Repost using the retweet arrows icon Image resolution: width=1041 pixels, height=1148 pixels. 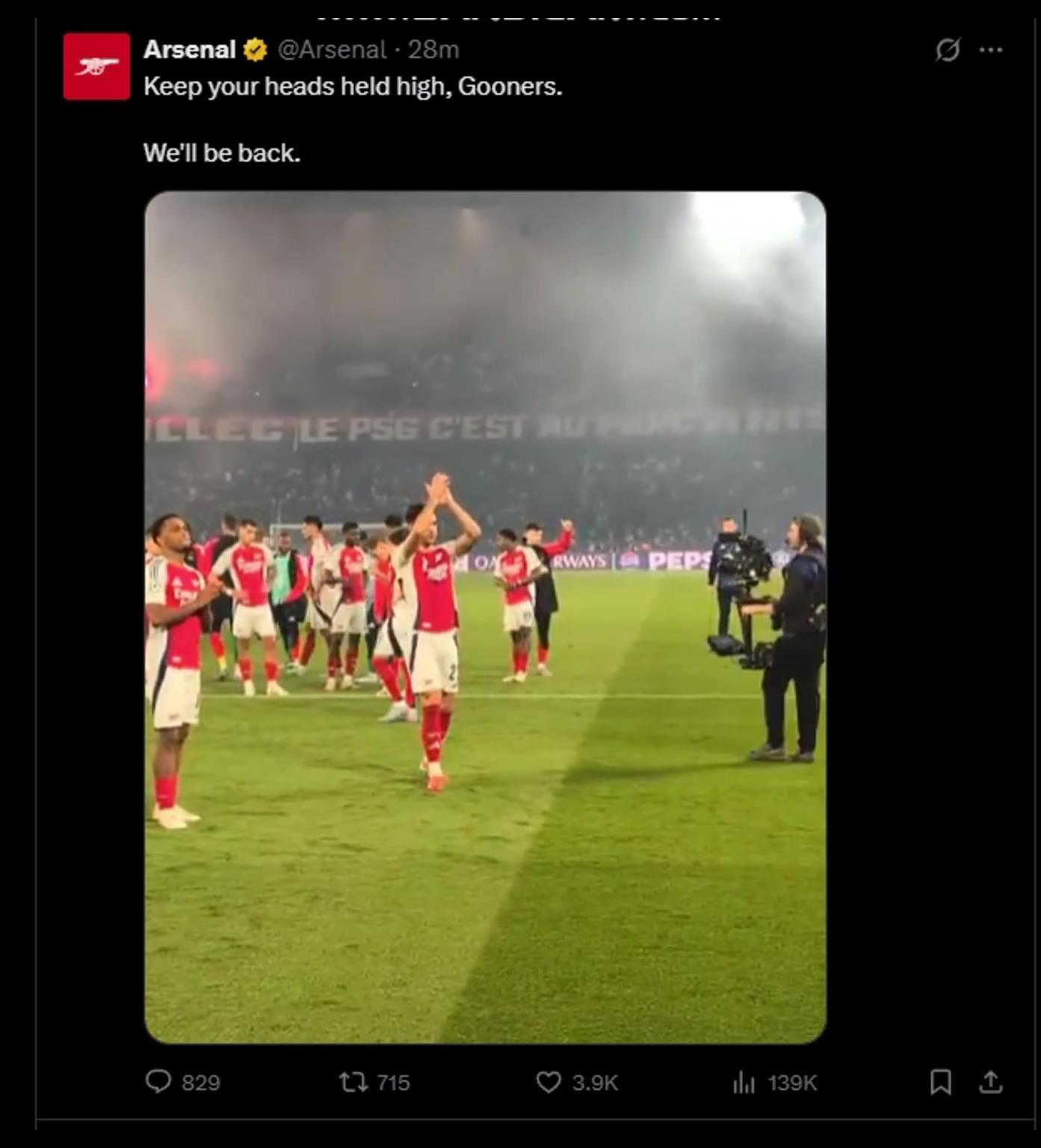353,1081
